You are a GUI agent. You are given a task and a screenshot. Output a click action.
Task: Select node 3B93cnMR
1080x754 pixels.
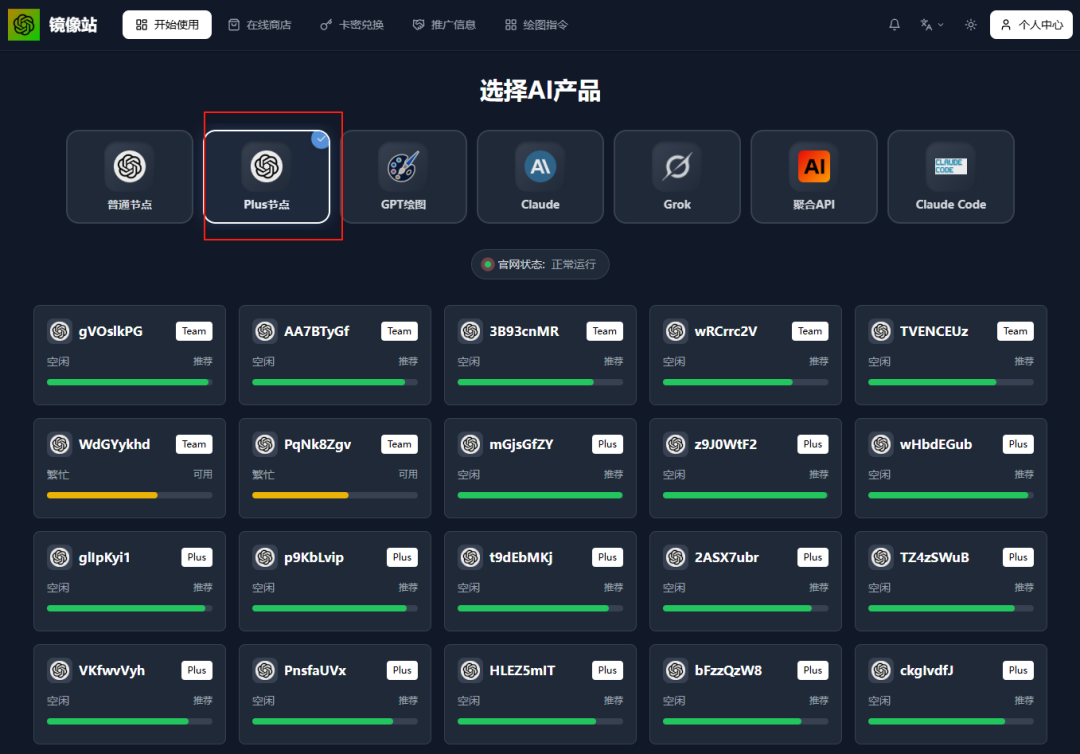540,355
